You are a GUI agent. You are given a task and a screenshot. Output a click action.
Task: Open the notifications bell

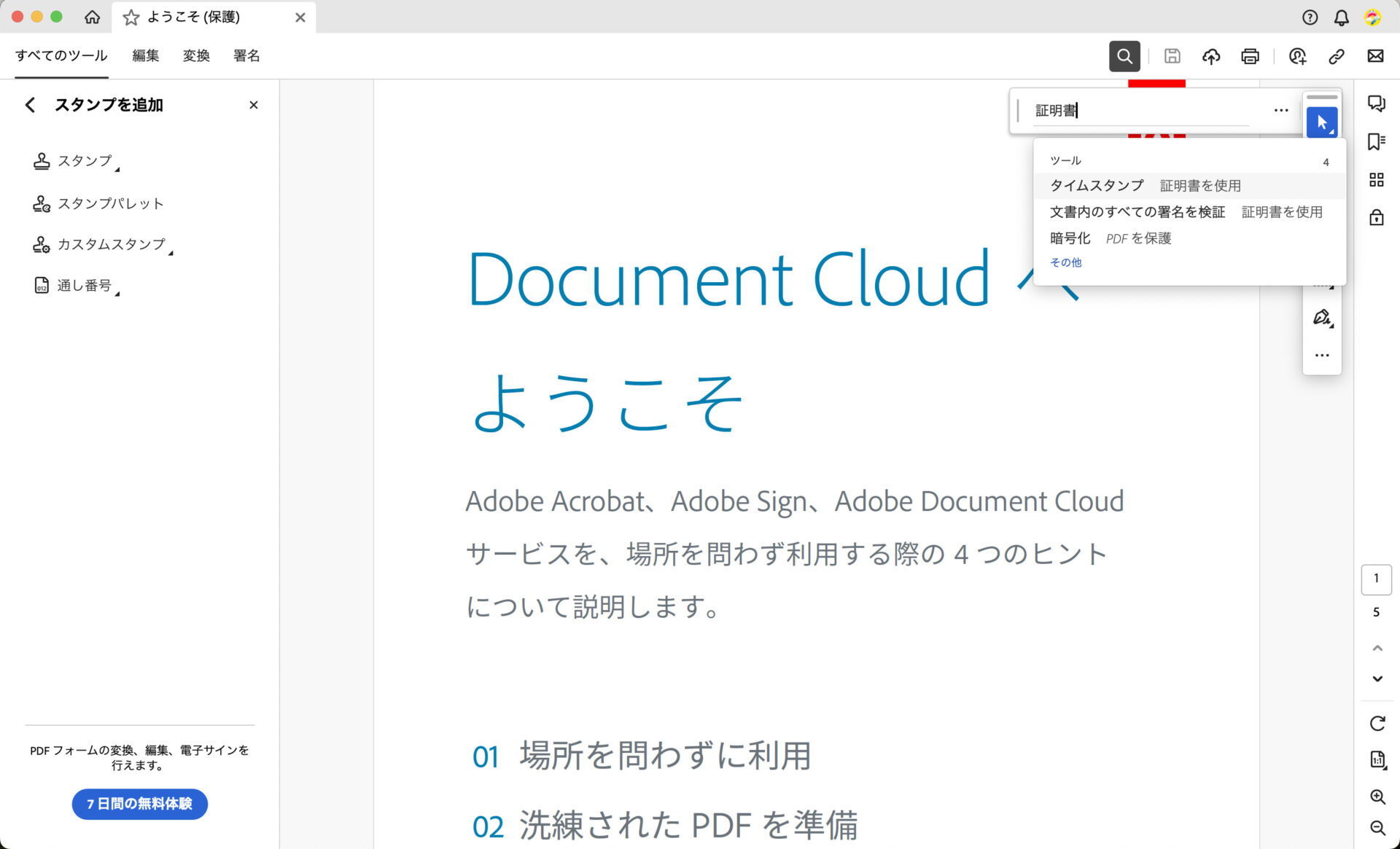click(x=1341, y=17)
